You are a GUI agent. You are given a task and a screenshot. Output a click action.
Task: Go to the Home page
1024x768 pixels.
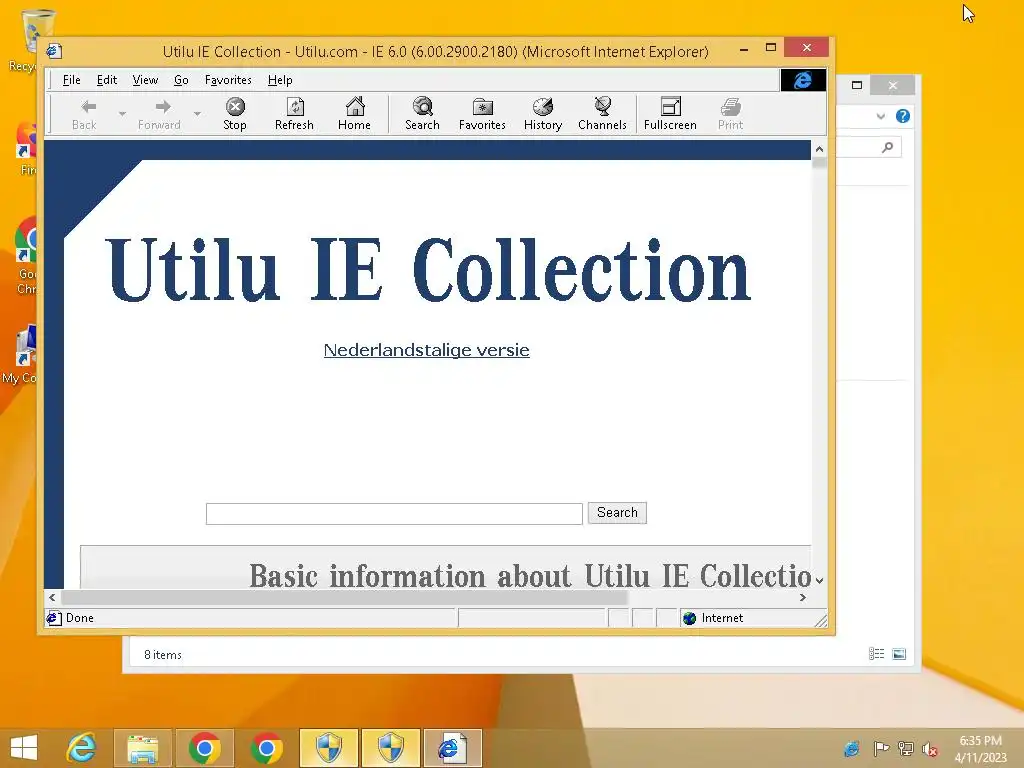tap(355, 114)
